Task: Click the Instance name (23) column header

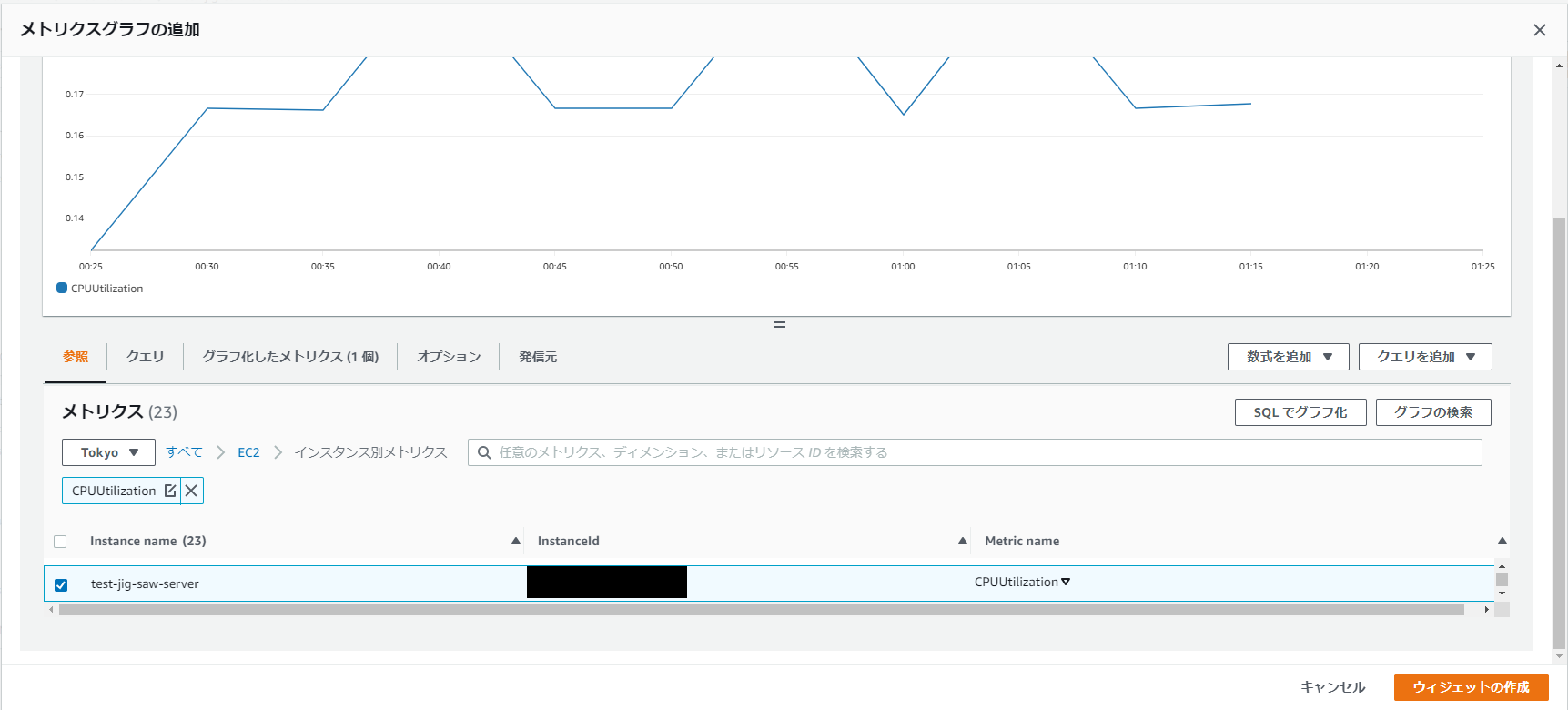Action: click(148, 541)
